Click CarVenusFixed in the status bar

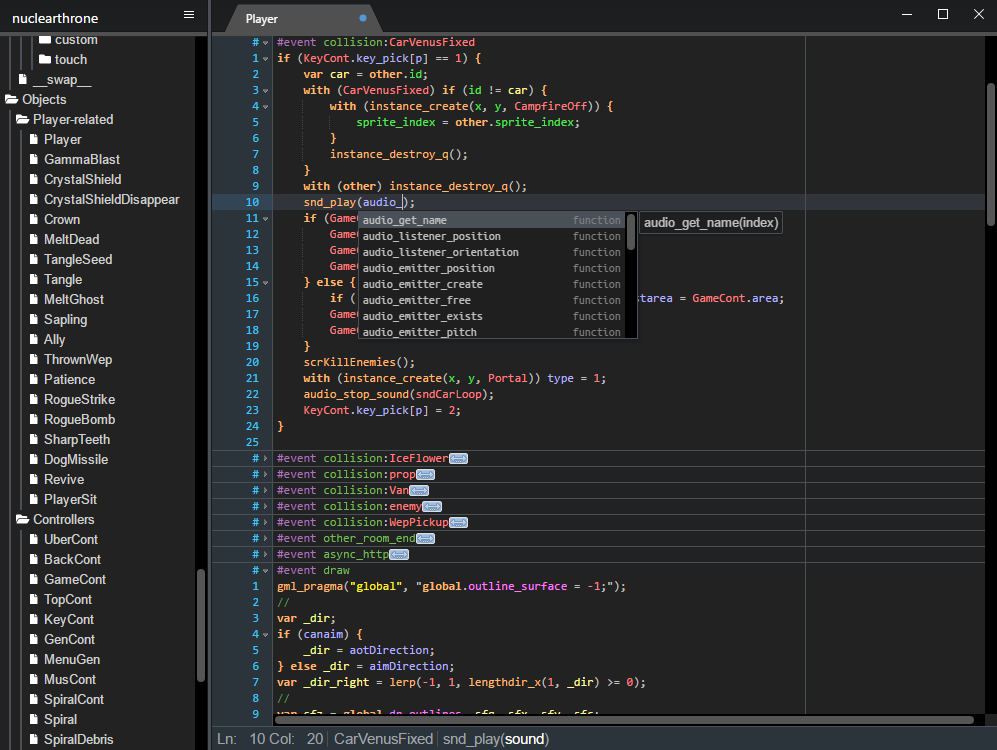[383, 739]
